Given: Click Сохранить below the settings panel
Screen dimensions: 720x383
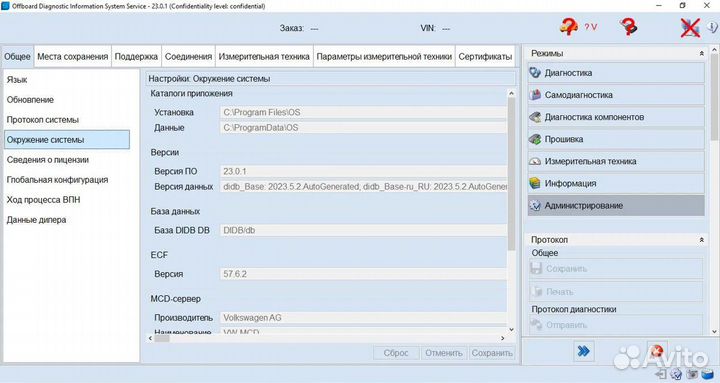Looking at the screenshot, I should [492, 353].
